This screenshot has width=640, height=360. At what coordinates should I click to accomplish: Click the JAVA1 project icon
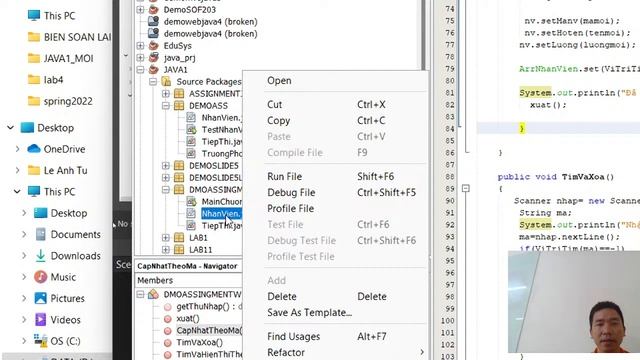[x=153, y=69]
